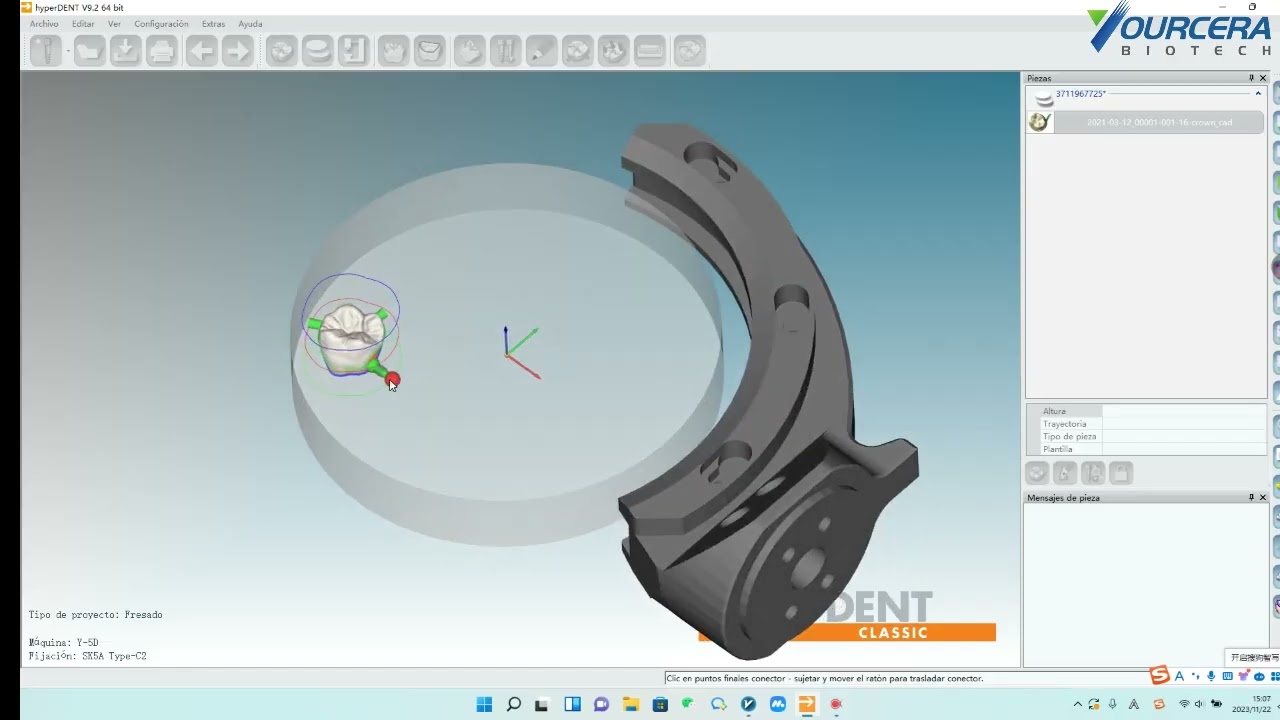Viewport: 1280px width, 720px height.
Task: Open the Editar menu
Action: [83, 24]
